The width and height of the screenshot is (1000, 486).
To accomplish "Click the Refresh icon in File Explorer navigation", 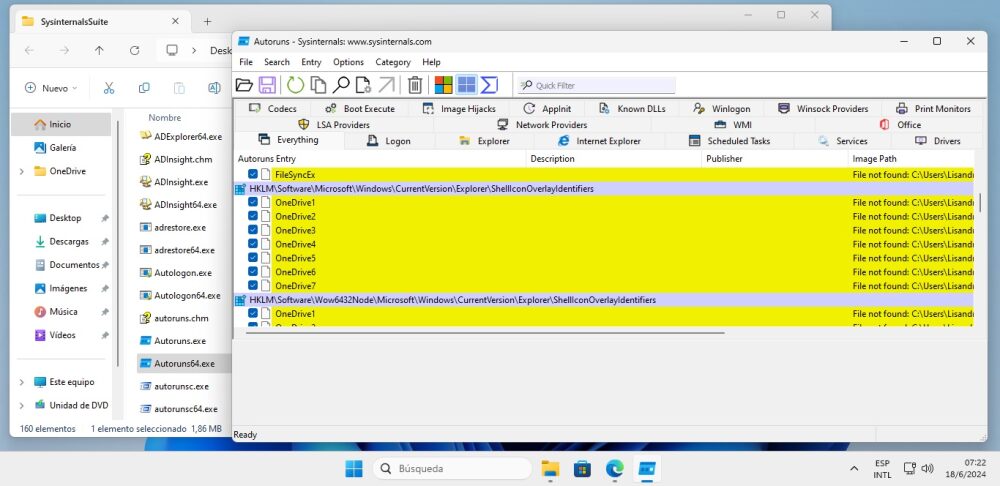I will pyautogui.click(x=134, y=50).
